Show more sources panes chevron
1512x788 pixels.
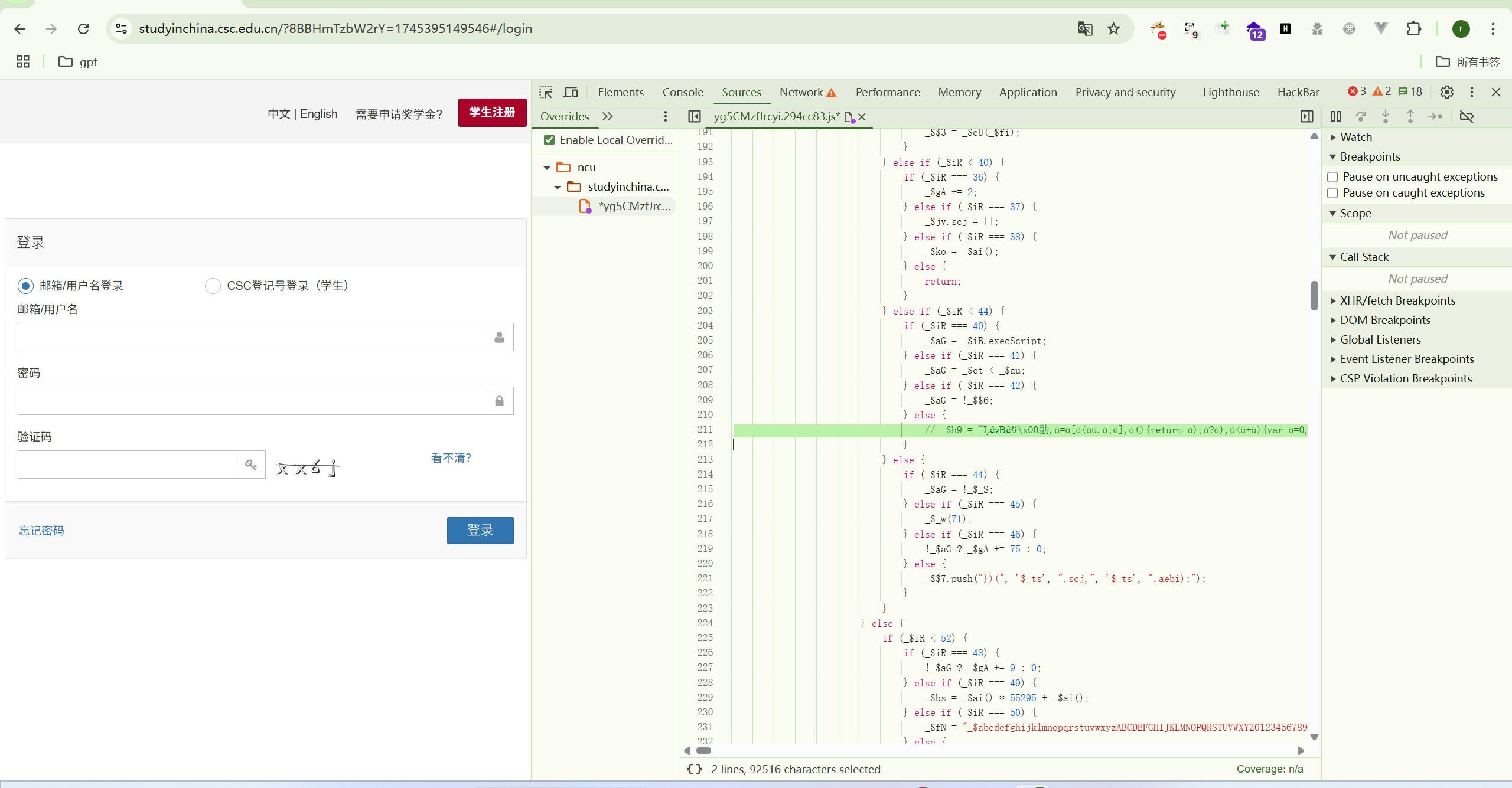(608, 116)
